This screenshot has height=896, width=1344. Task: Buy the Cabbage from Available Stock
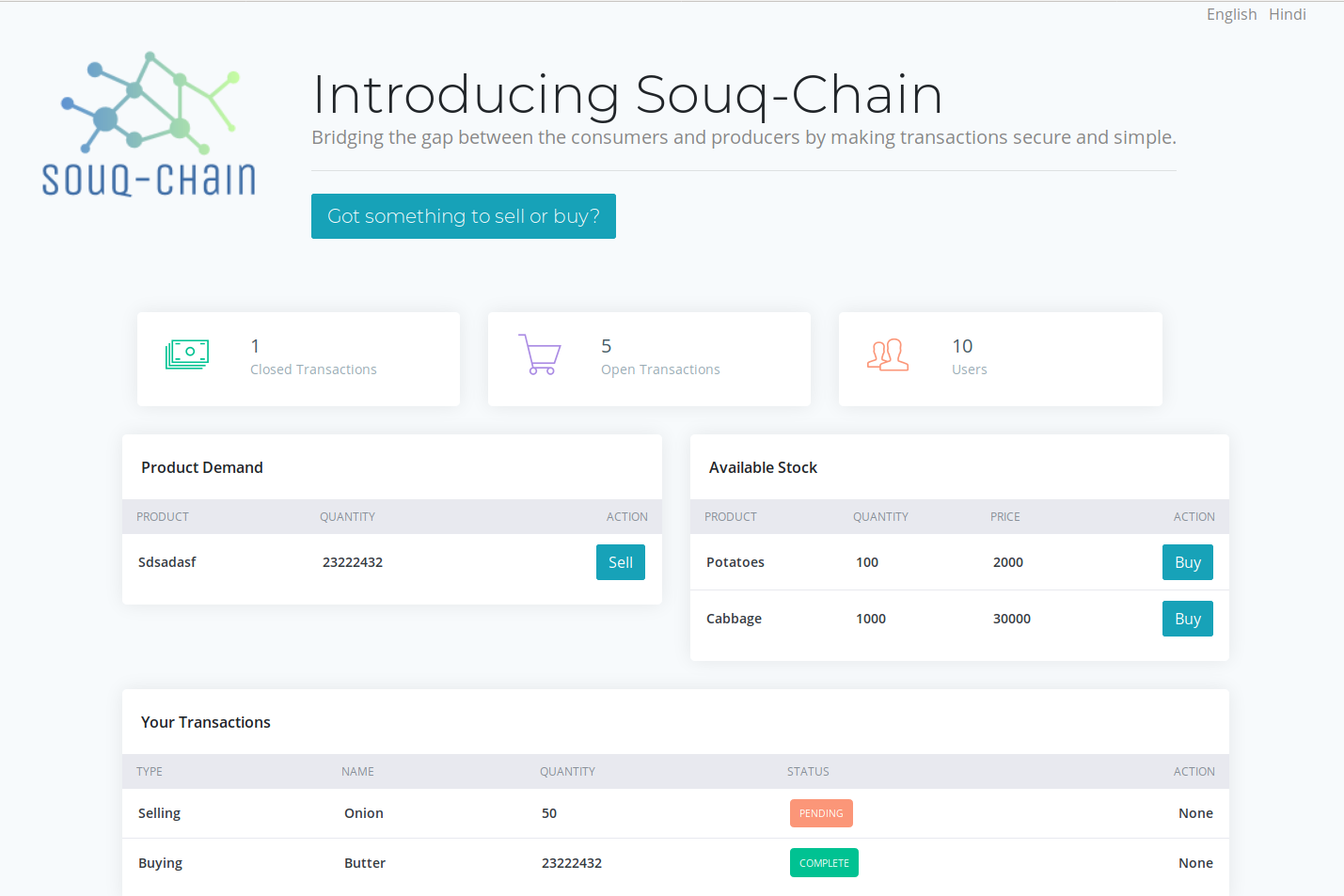(x=1187, y=618)
